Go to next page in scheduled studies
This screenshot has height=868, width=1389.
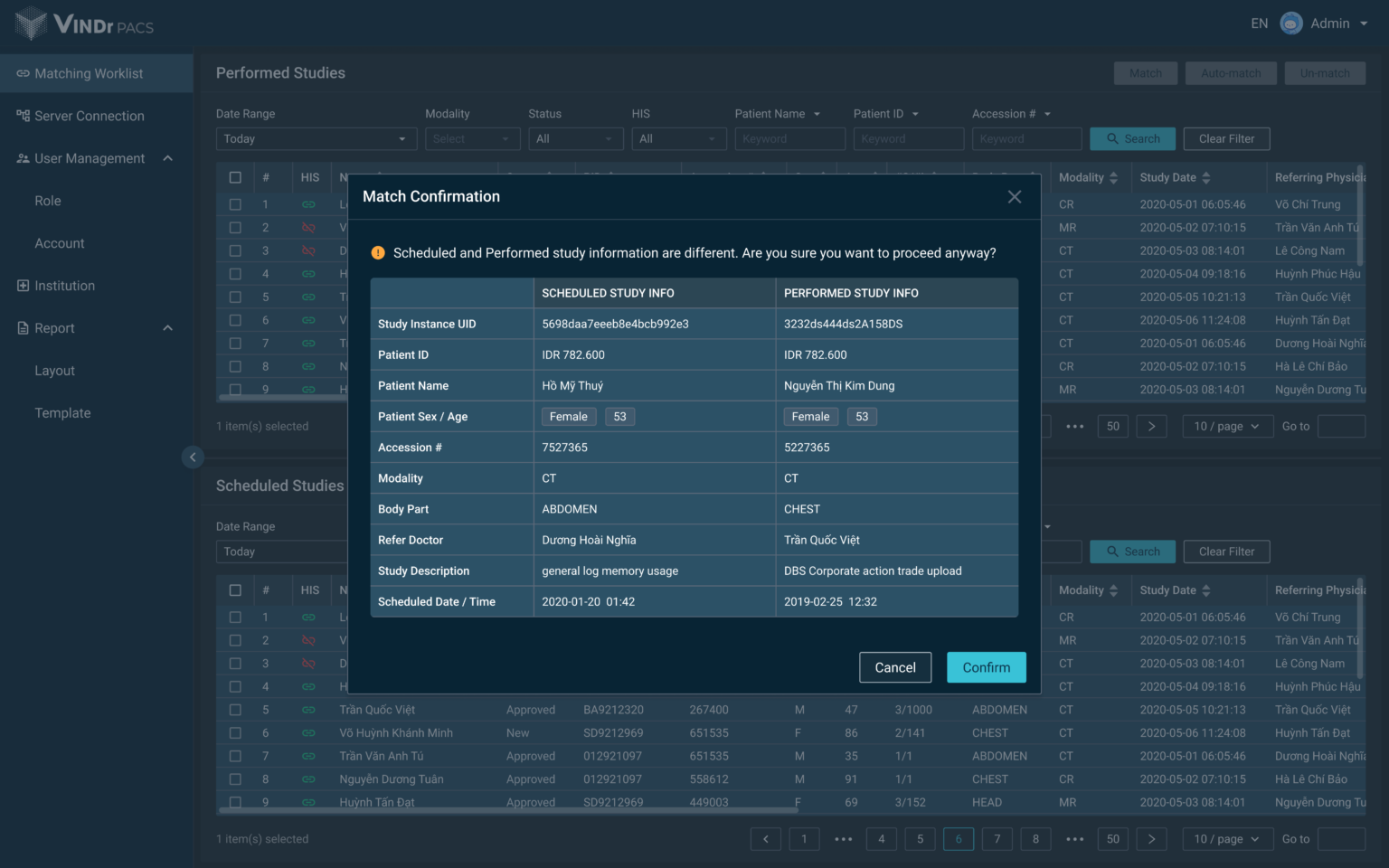pyautogui.click(x=1151, y=839)
